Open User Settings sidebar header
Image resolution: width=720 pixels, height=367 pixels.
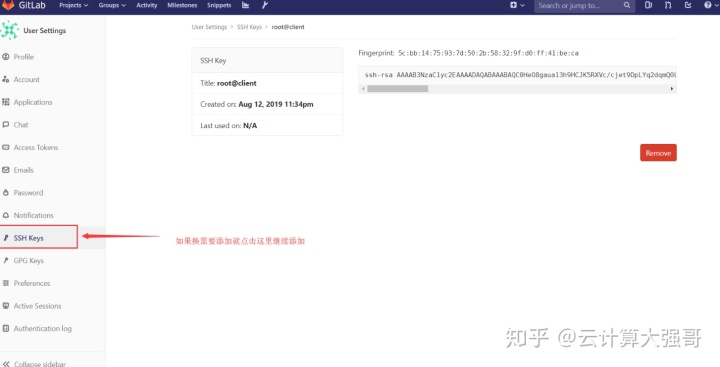pyautogui.click(x=45, y=31)
